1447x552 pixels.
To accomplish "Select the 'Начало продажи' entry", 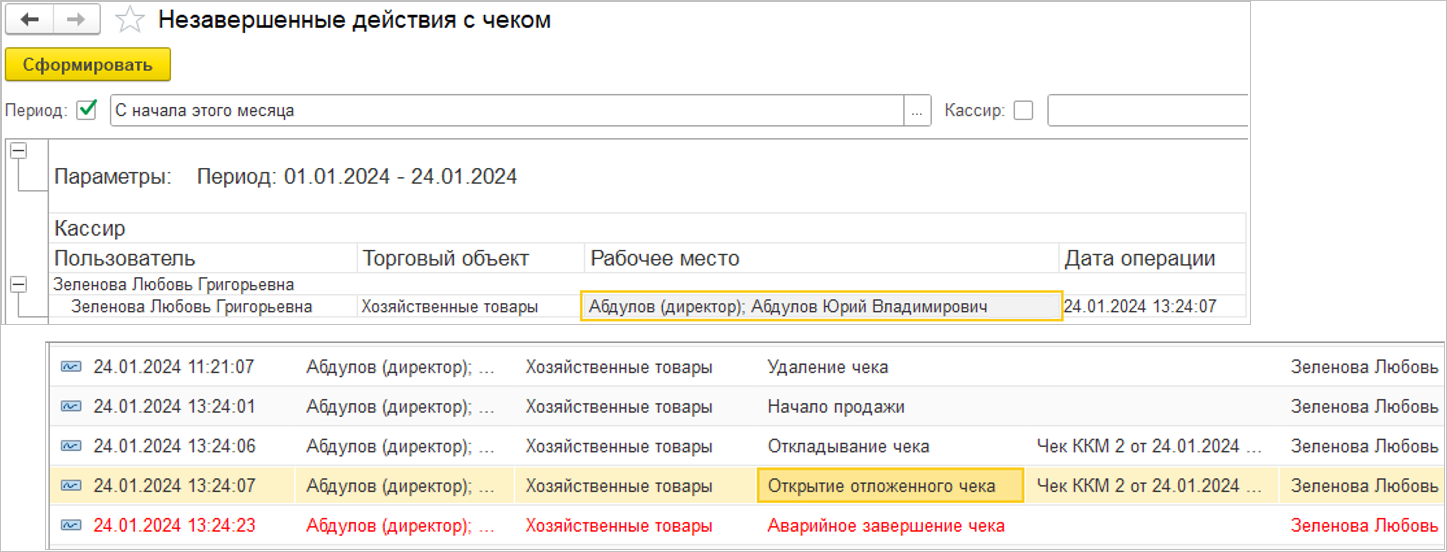I will click(836, 407).
